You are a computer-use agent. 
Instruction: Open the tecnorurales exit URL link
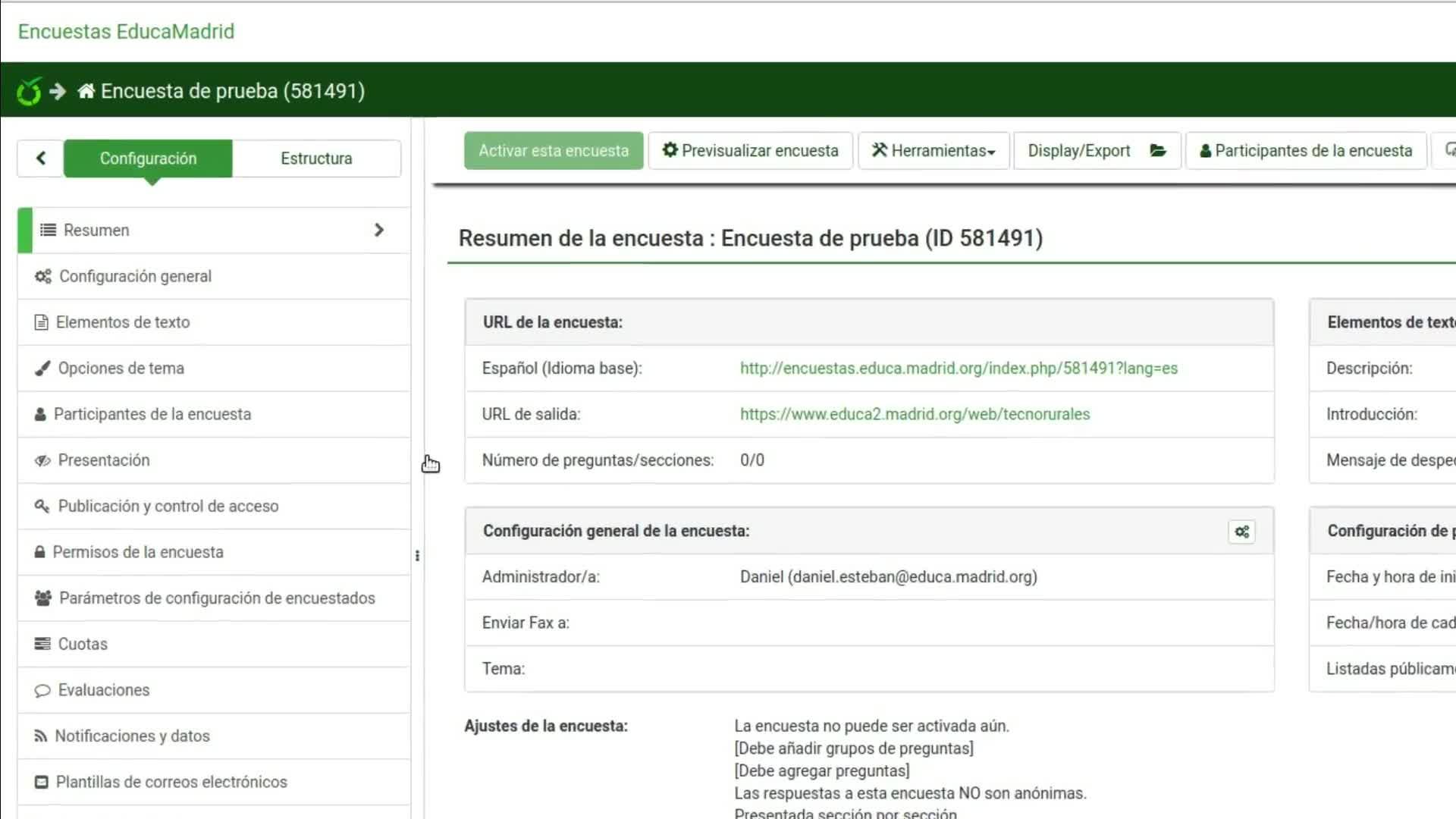click(x=915, y=414)
